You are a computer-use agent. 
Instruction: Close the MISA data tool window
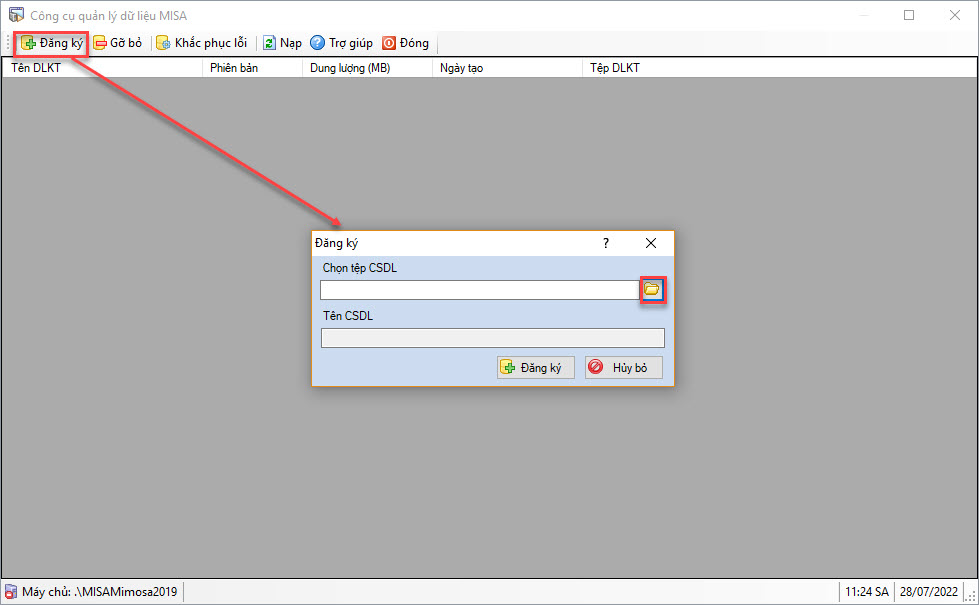(955, 15)
